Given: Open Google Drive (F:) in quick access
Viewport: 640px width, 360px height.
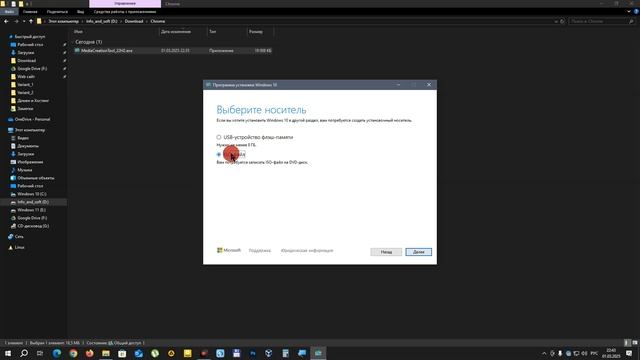Looking at the screenshot, I should click(32, 69).
